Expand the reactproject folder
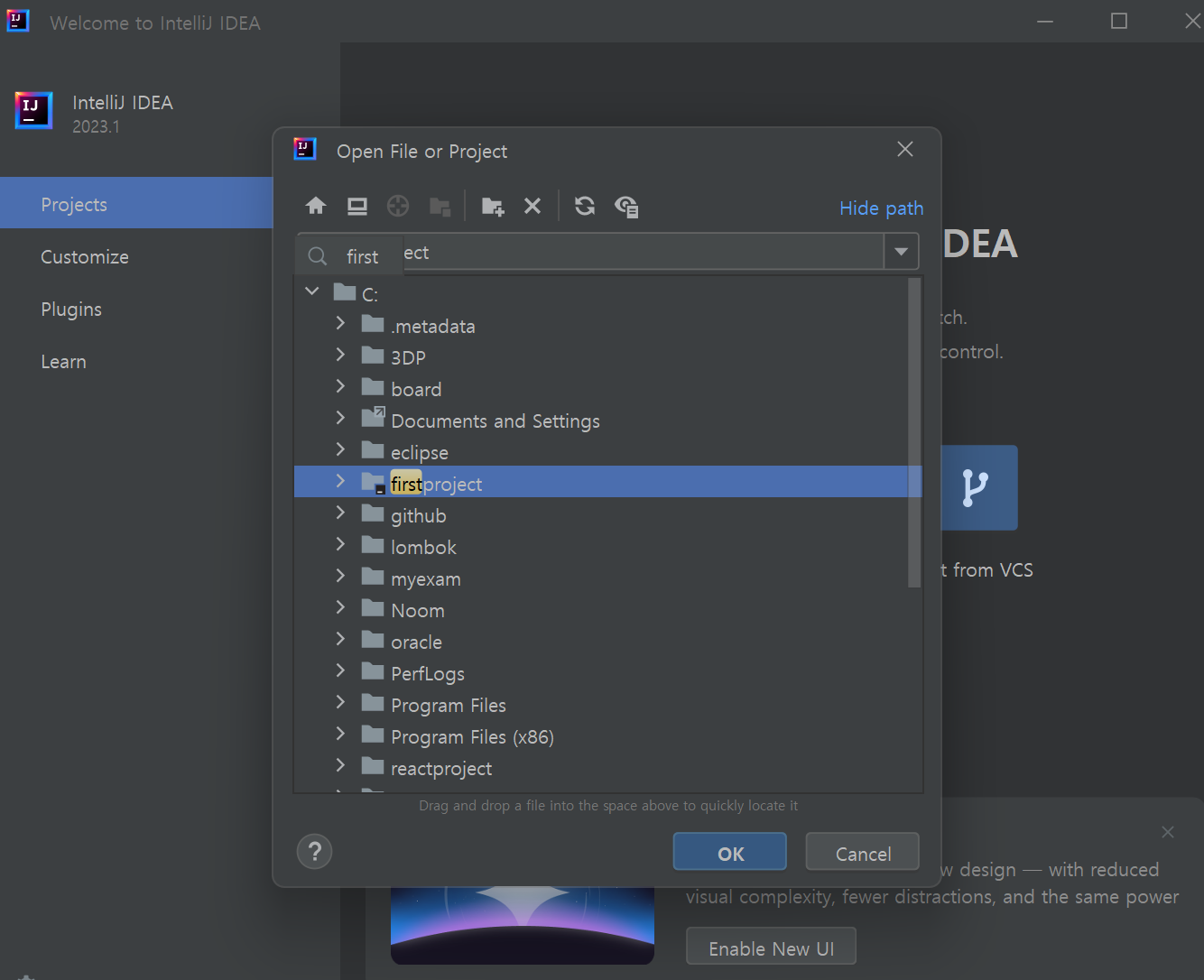Viewport: 1204px width, 980px height. [x=340, y=765]
